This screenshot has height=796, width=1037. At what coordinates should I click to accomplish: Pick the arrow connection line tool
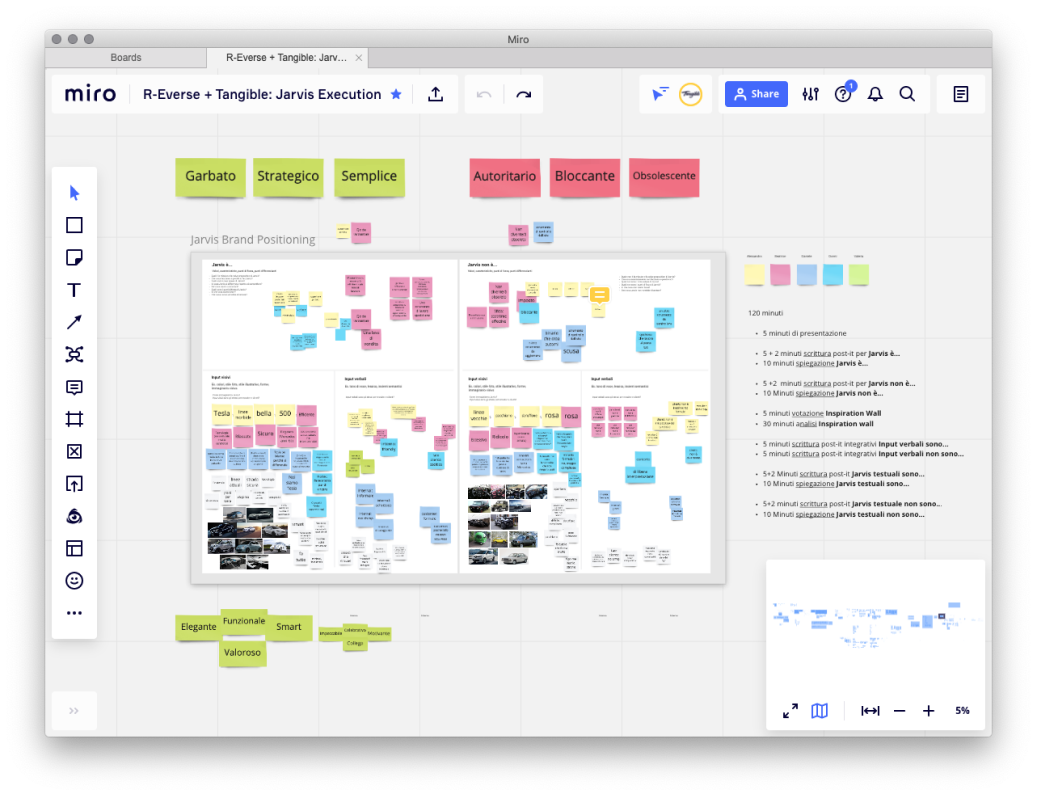pyautogui.click(x=74, y=322)
